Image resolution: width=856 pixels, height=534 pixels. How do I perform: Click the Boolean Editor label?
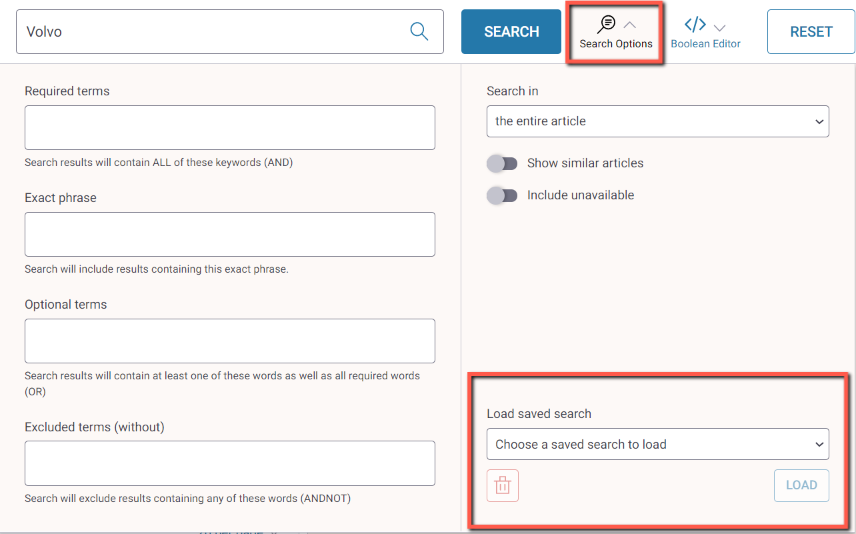(x=705, y=44)
